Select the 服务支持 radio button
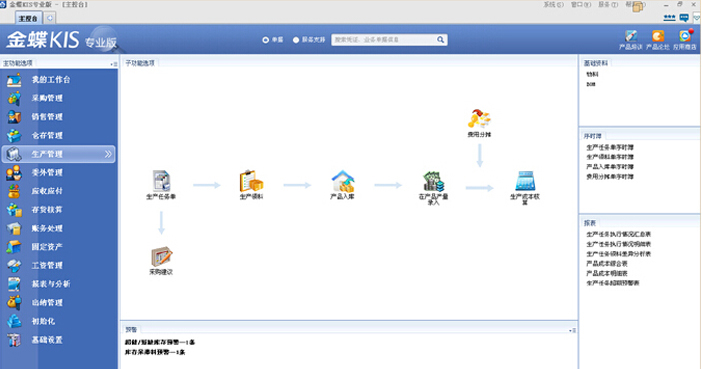 296,40
